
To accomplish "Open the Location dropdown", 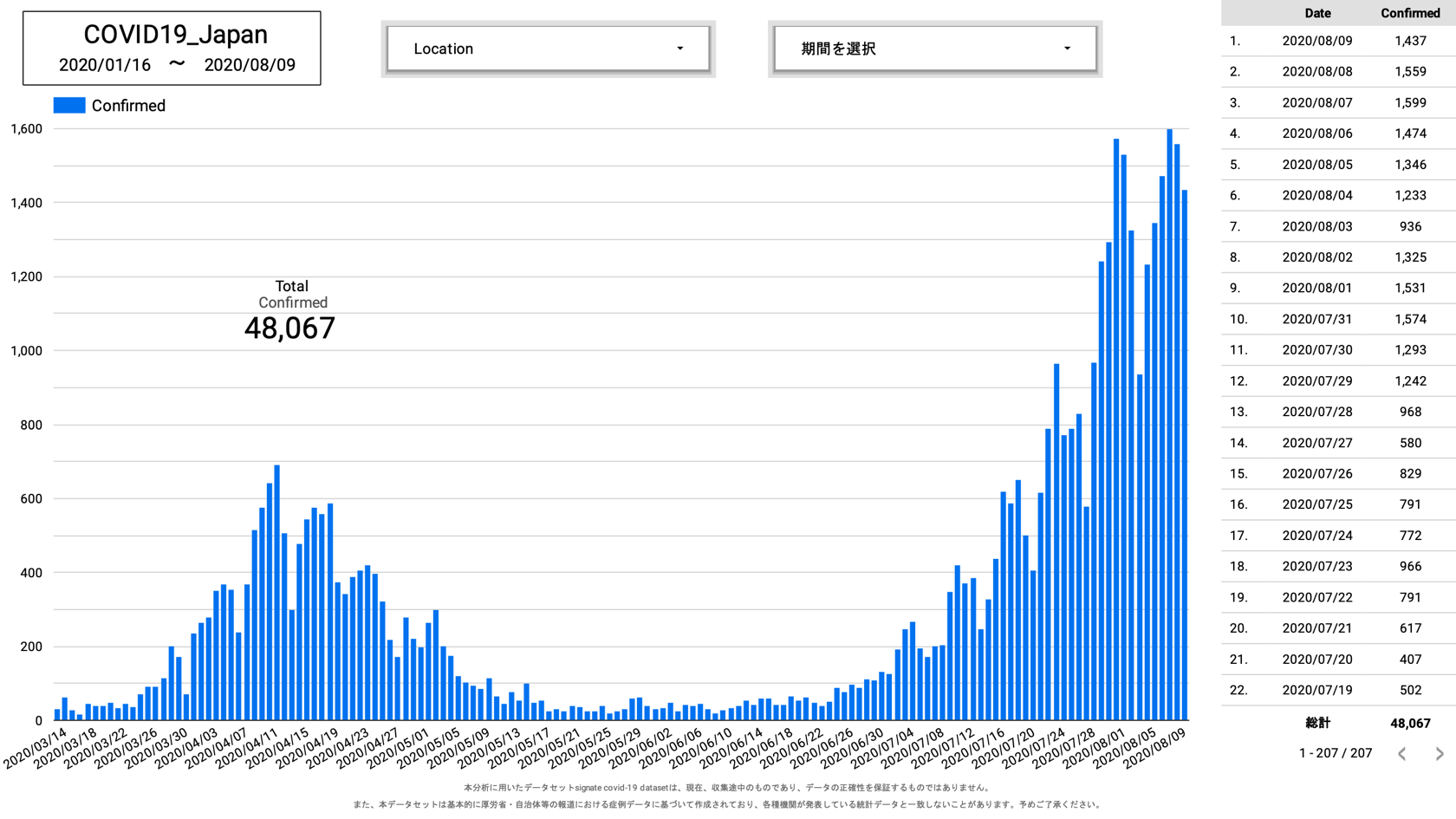I will tap(547, 49).
